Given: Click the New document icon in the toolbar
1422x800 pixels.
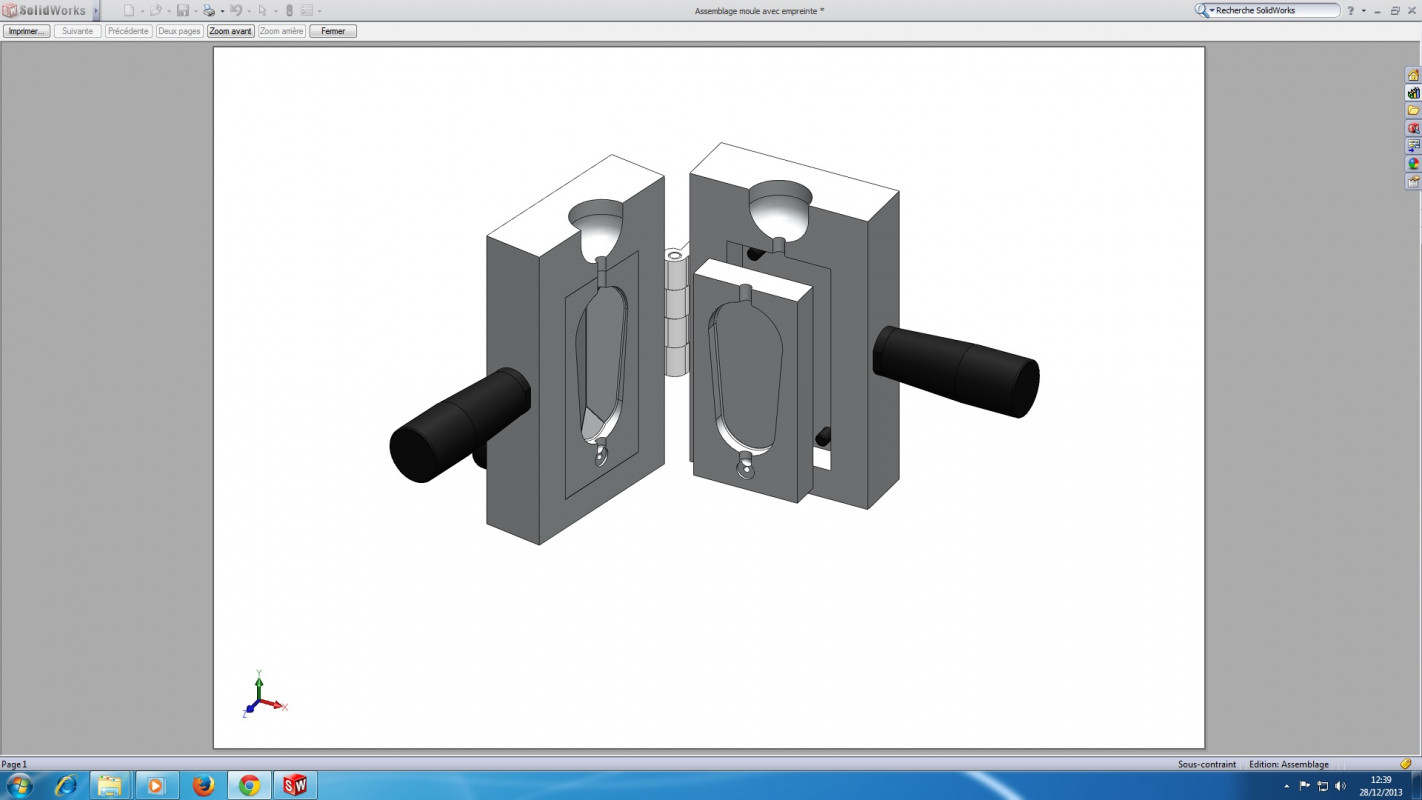Looking at the screenshot, I should coord(128,10).
